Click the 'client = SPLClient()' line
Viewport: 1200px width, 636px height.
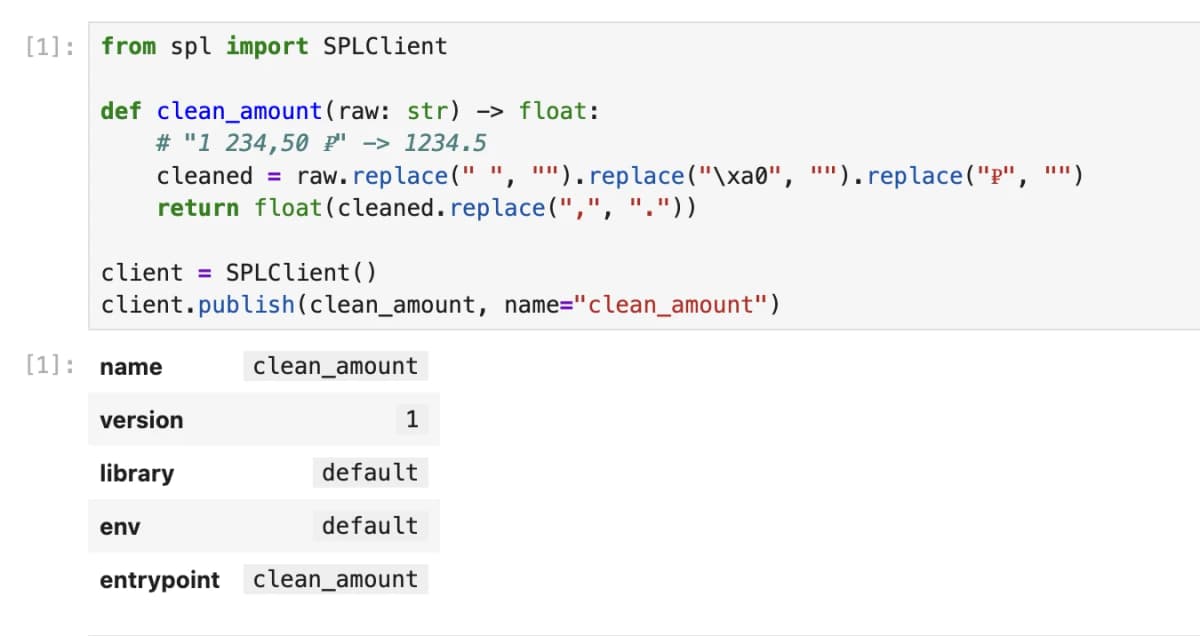point(239,273)
